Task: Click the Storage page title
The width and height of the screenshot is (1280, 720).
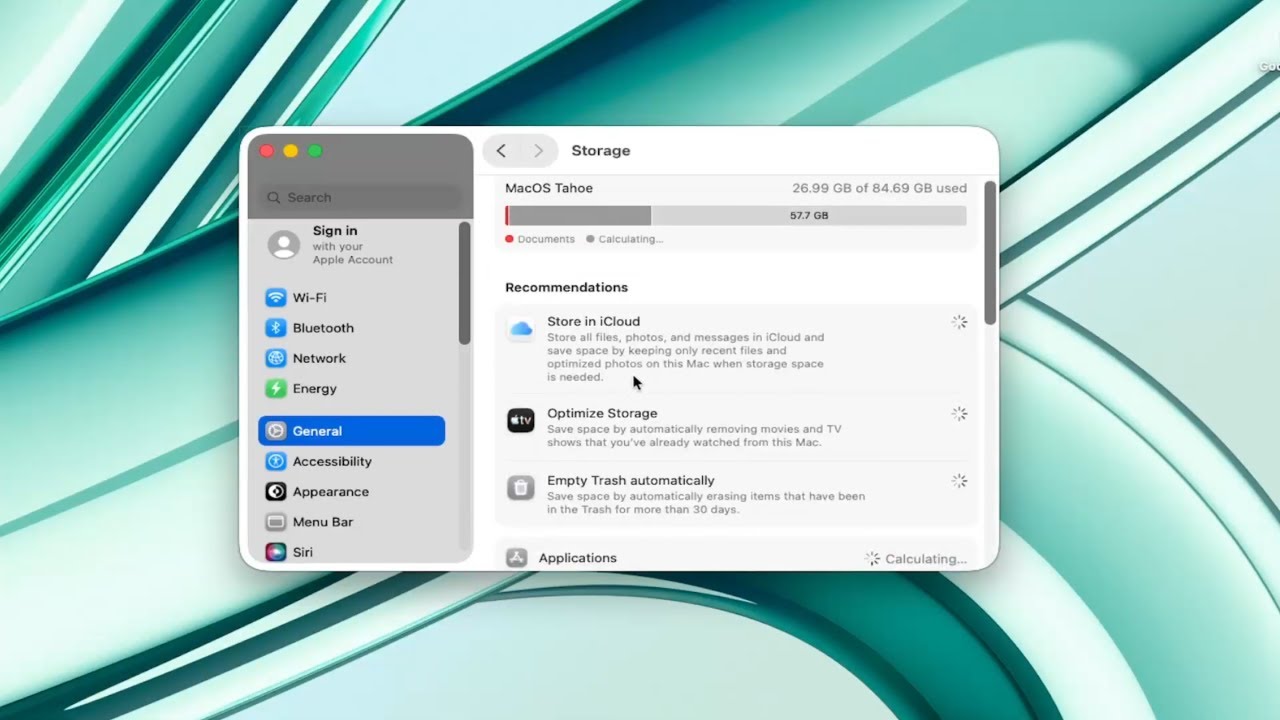Action: pyautogui.click(x=601, y=151)
